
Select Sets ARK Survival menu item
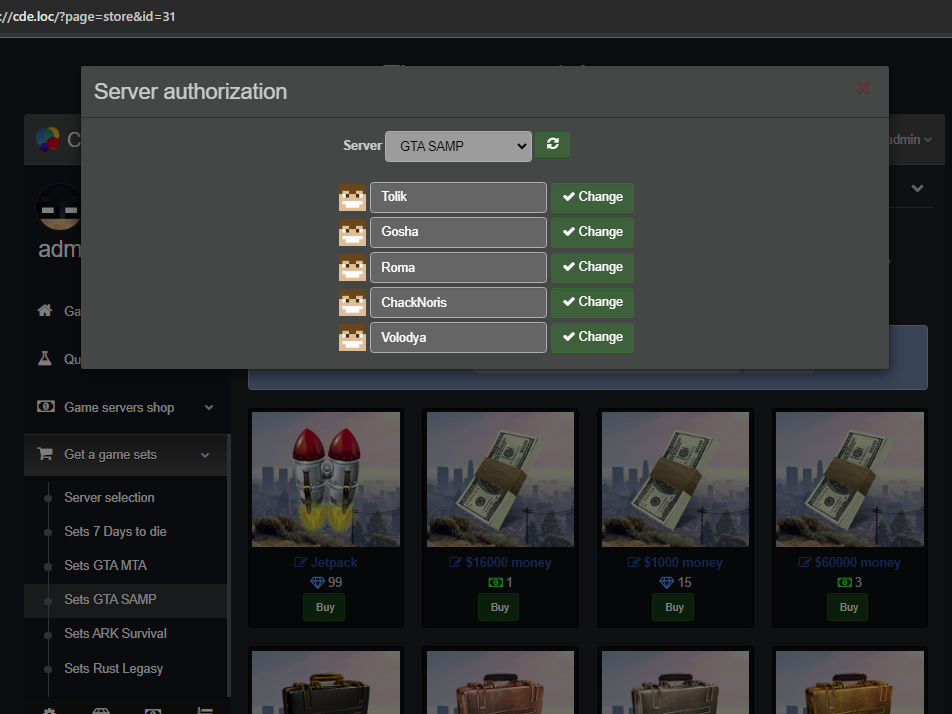click(115, 633)
